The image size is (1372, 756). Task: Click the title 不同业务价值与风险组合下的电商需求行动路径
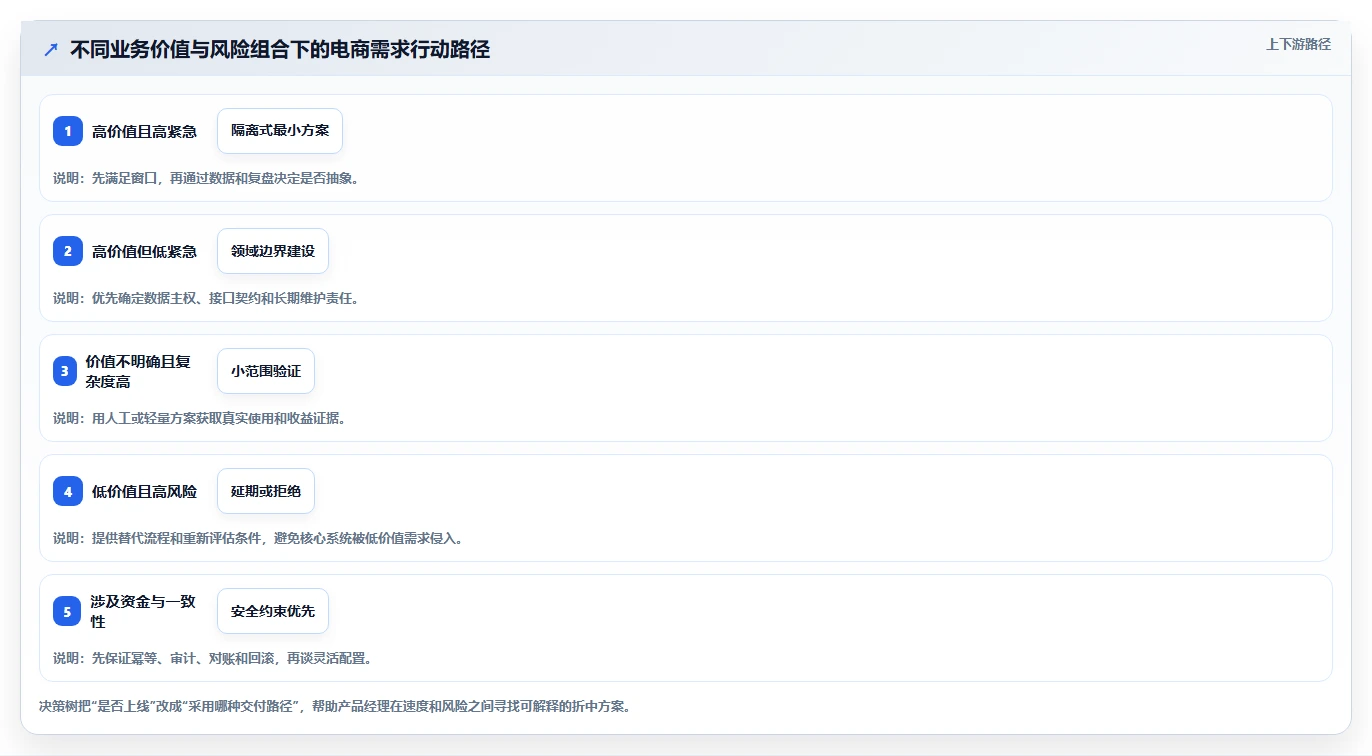point(280,50)
